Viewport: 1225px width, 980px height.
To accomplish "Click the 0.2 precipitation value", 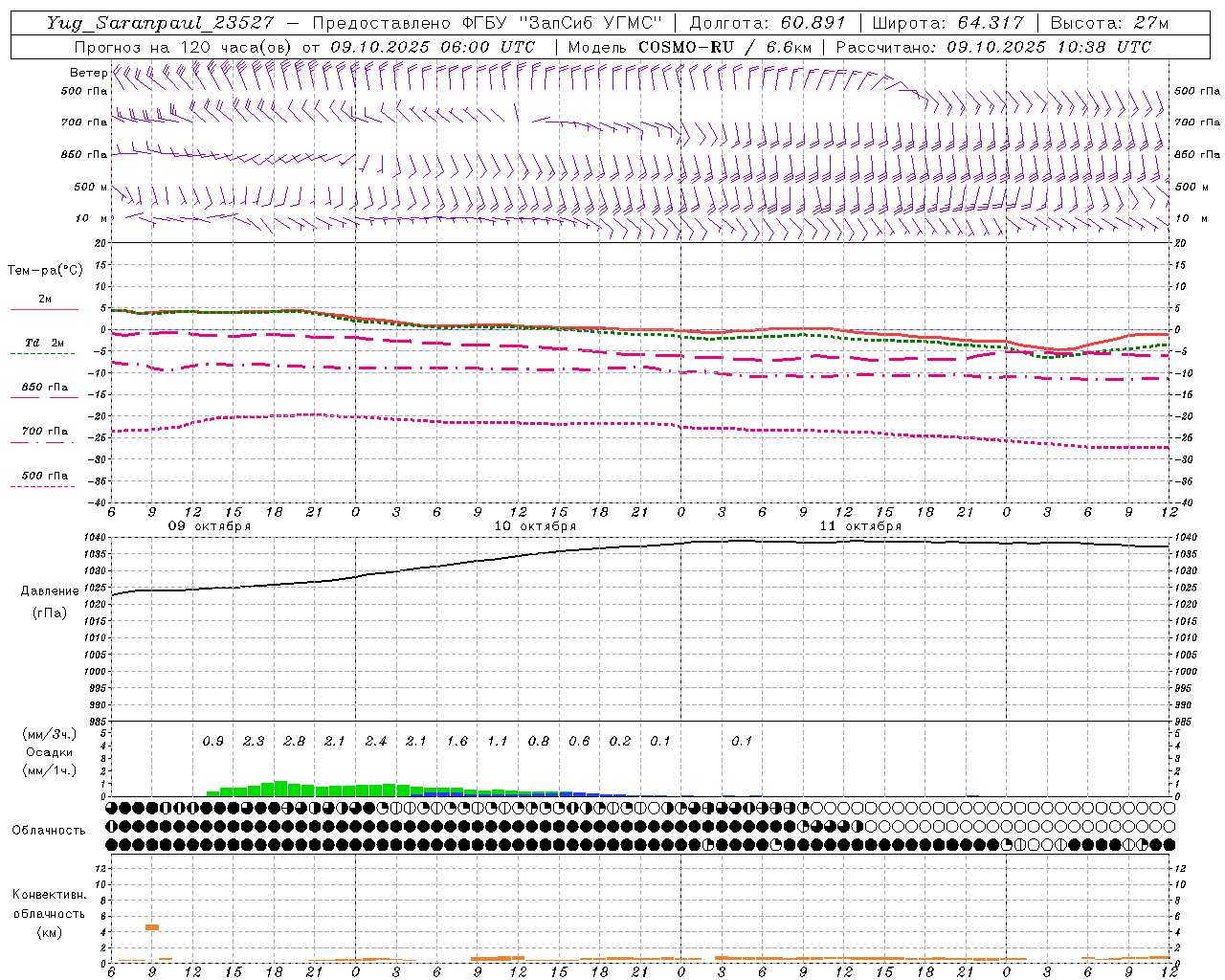I will pyautogui.click(x=620, y=741).
